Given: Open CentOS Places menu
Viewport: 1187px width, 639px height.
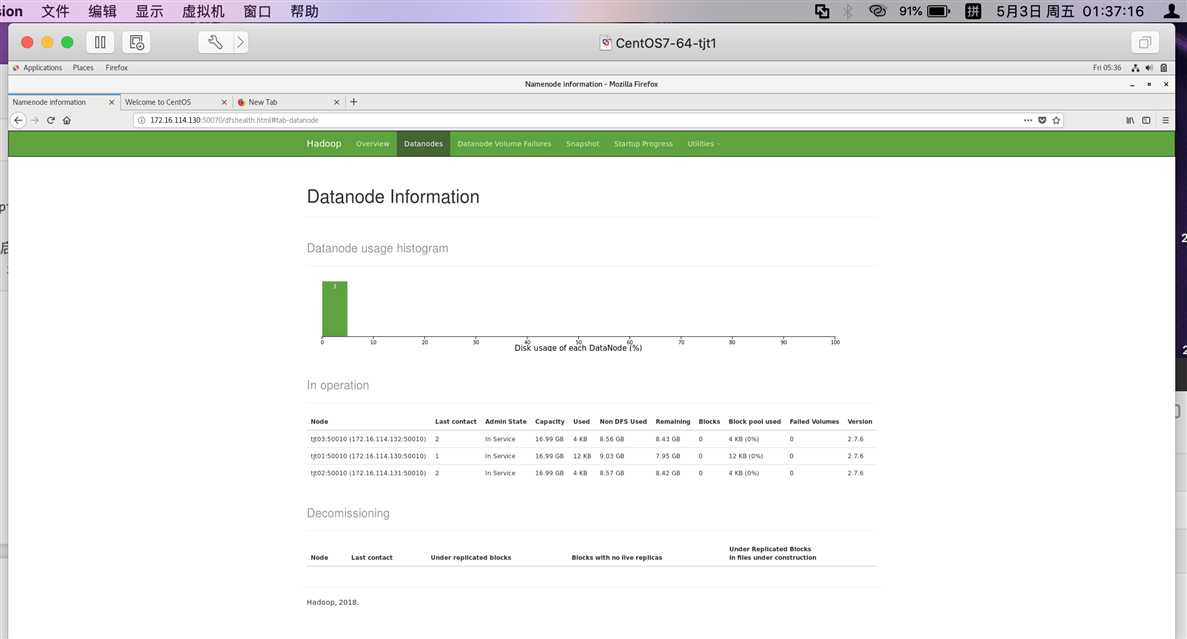Looking at the screenshot, I should click(83, 67).
